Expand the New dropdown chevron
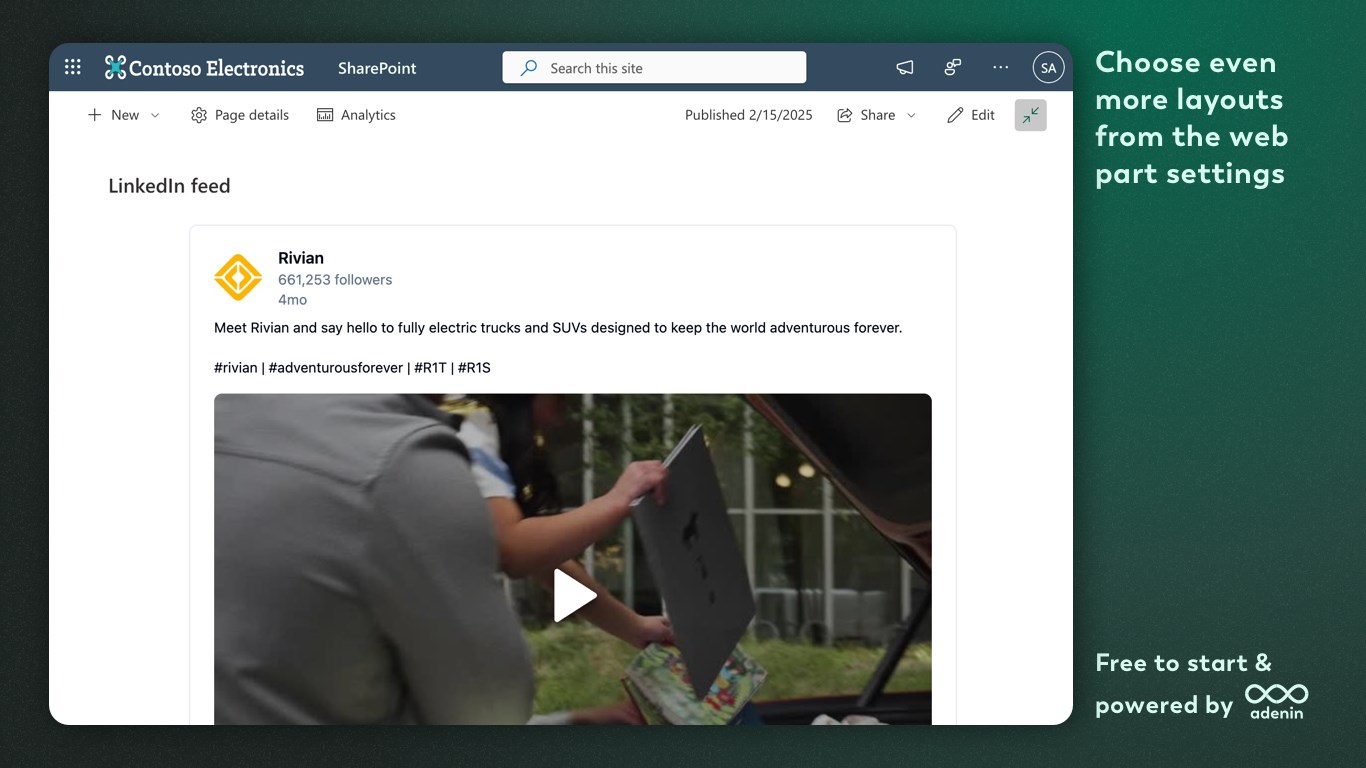The image size is (1366, 768). pyautogui.click(x=155, y=116)
